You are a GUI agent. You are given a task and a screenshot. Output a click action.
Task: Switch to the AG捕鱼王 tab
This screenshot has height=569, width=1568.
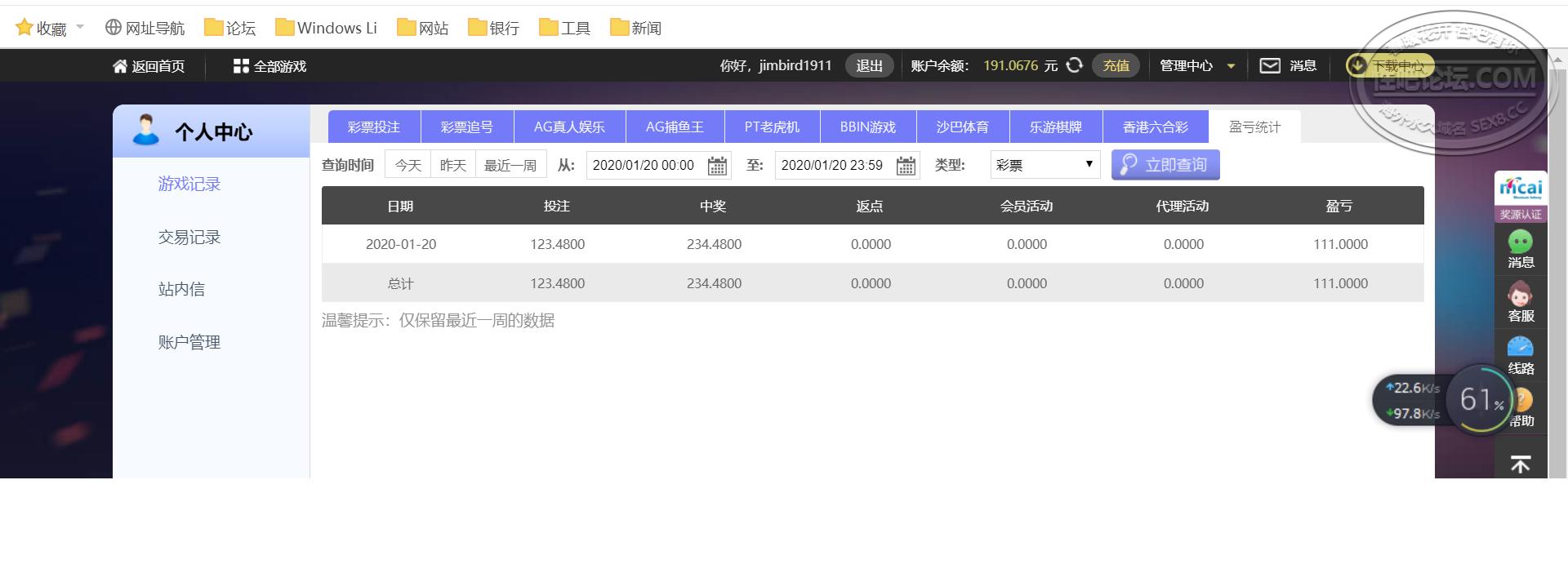point(675,127)
